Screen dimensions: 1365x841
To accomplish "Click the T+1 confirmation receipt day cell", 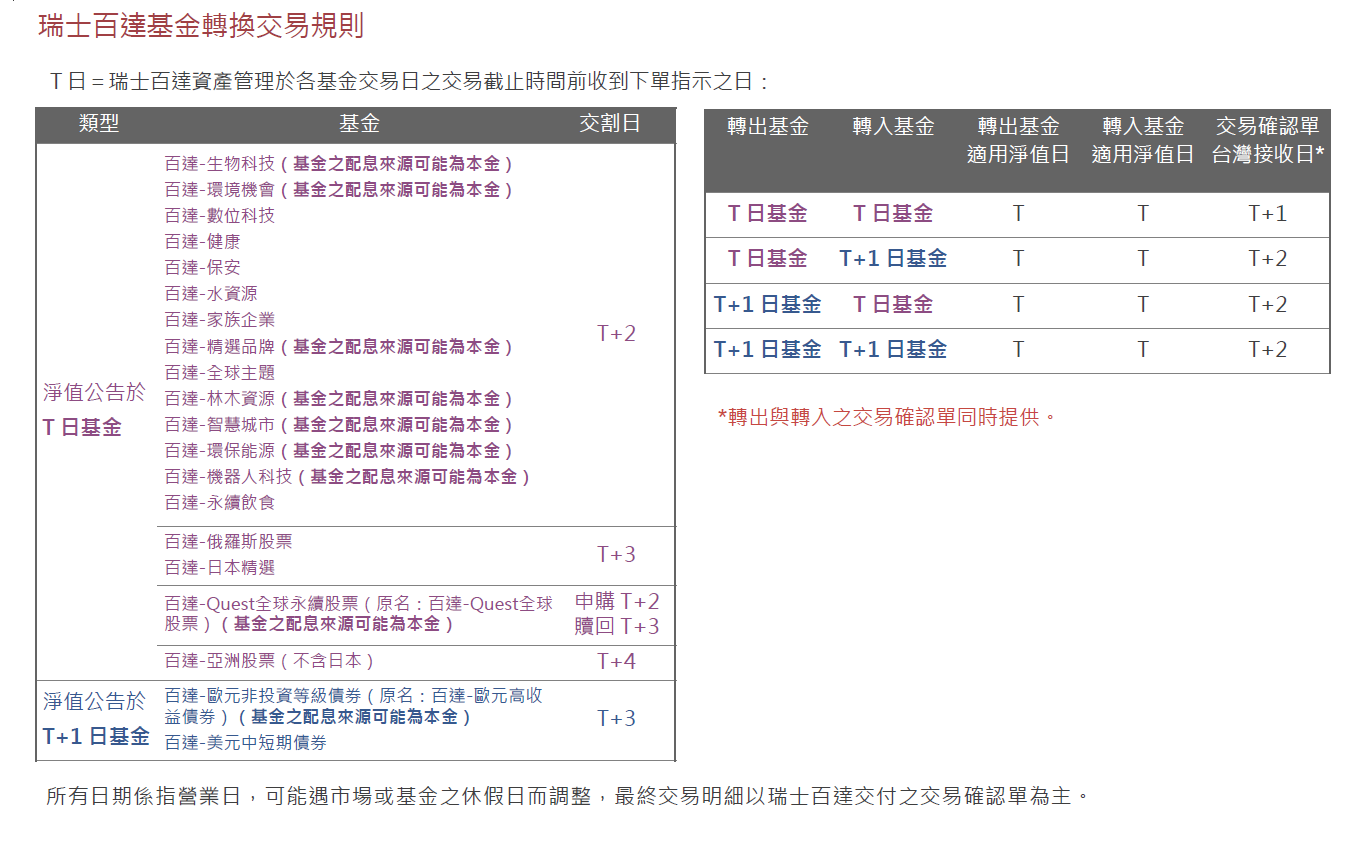I will coord(1268,214).
